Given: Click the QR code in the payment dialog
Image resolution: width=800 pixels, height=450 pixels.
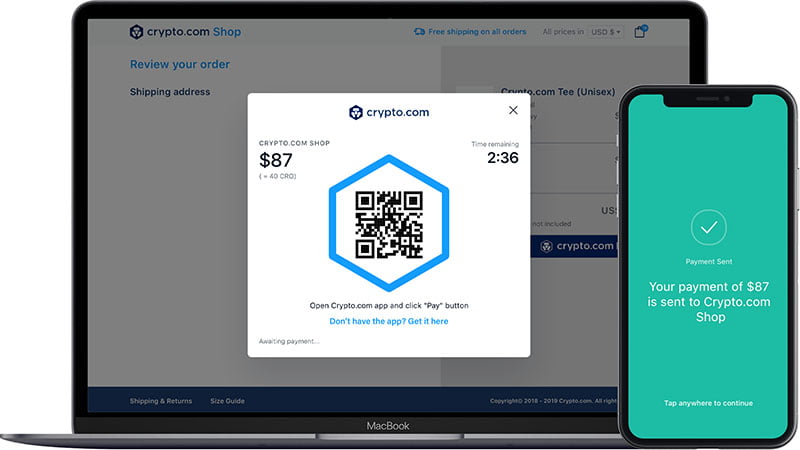Looking at the screenshot, I should click(389, 224).
